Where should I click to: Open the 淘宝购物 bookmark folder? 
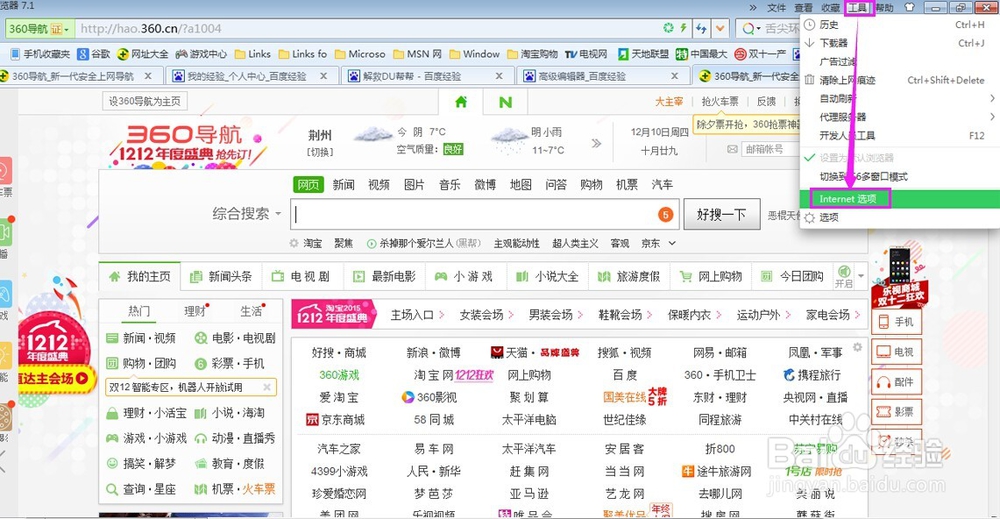[533, 54]
